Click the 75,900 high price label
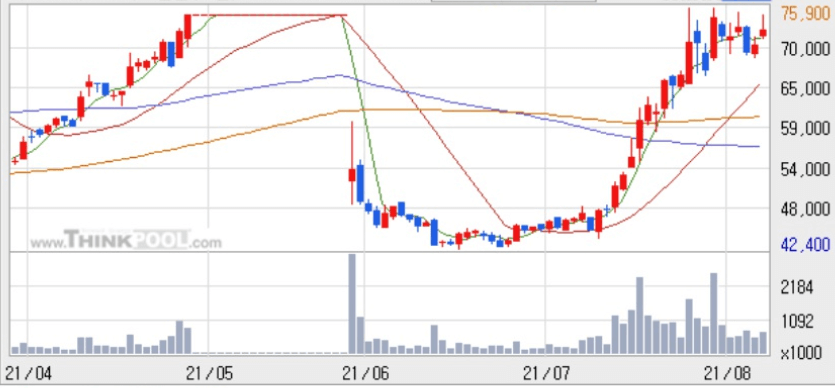 805,14
